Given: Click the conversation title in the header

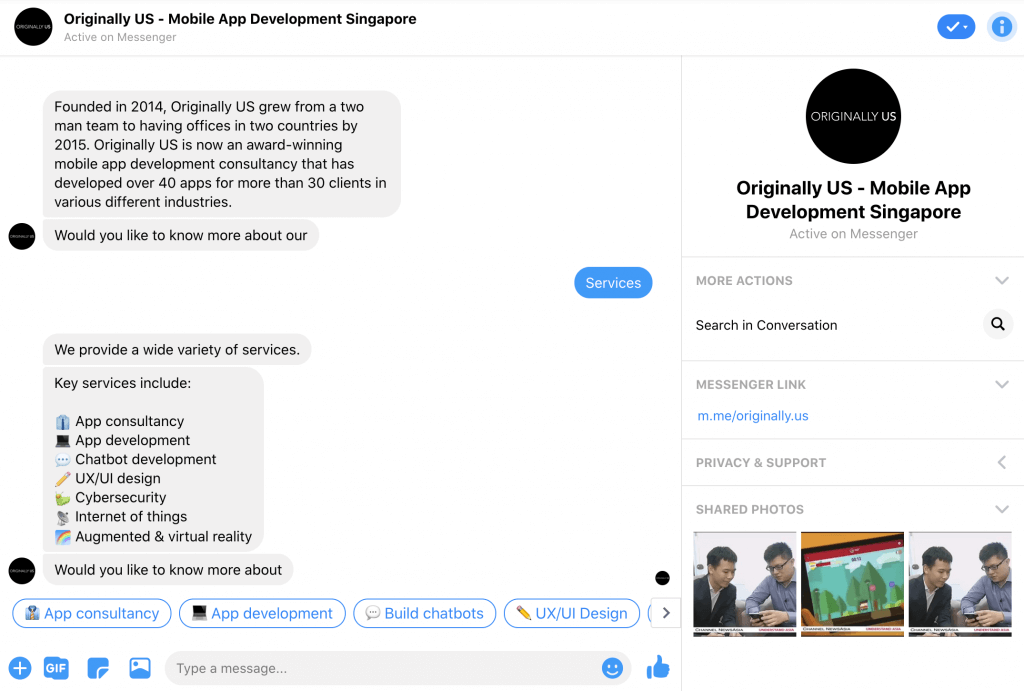Looking at the screenshot, I should [x=240, y=19].
